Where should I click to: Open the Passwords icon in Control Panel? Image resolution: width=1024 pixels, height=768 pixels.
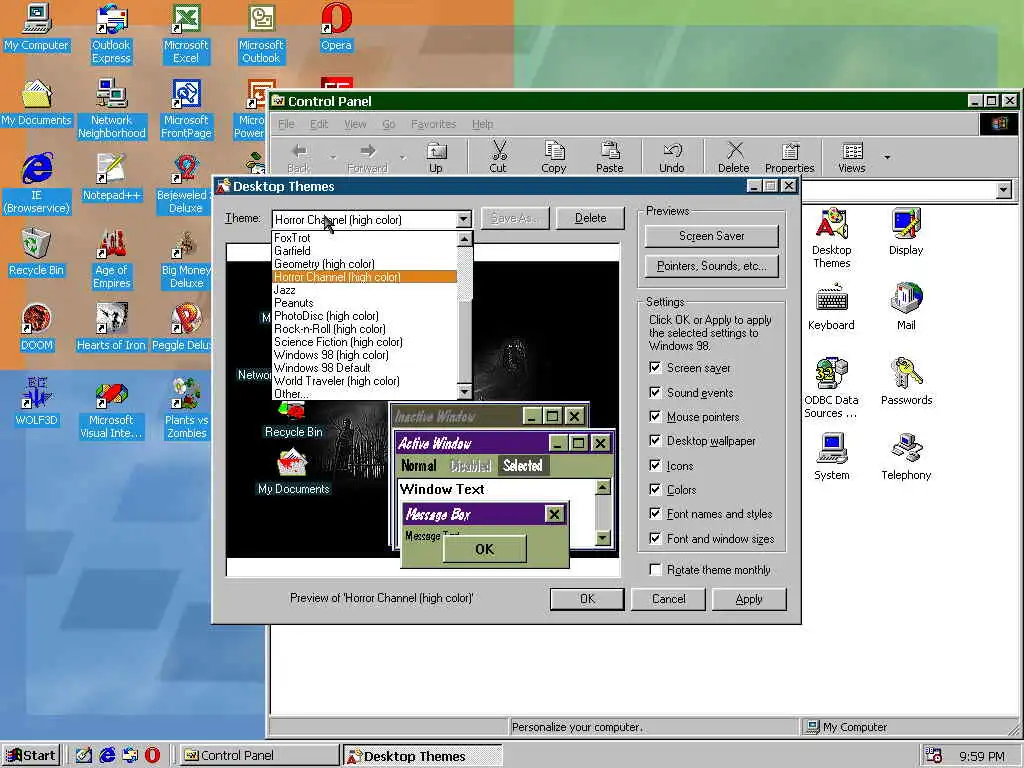pos(906,382)
